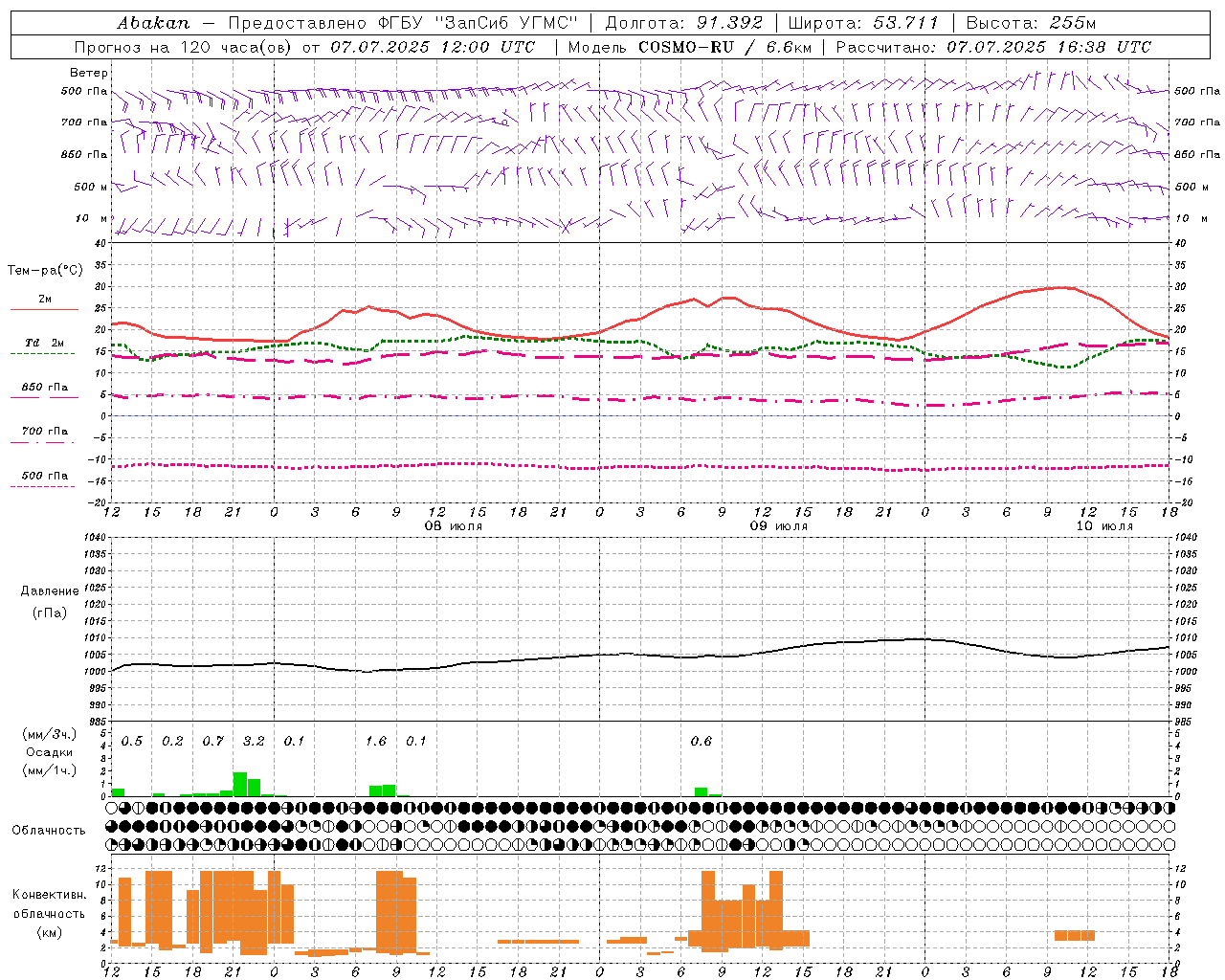Click the 'Облачность' cloud cover label
Image resolution: width=1225 pixels, height=980 pixels.
click(49, 831)
